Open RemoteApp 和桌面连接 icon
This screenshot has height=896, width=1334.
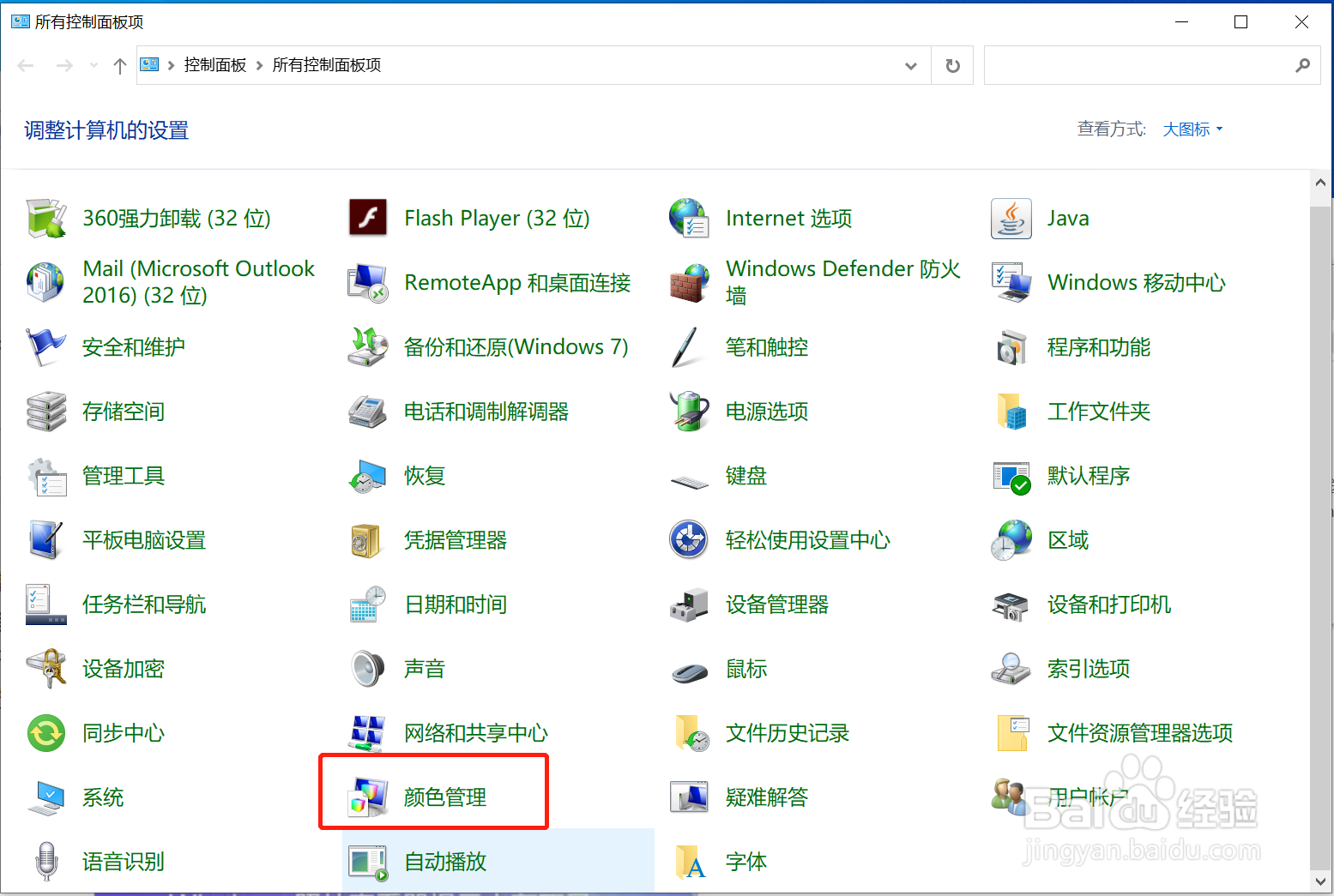(x=368, y=282)
